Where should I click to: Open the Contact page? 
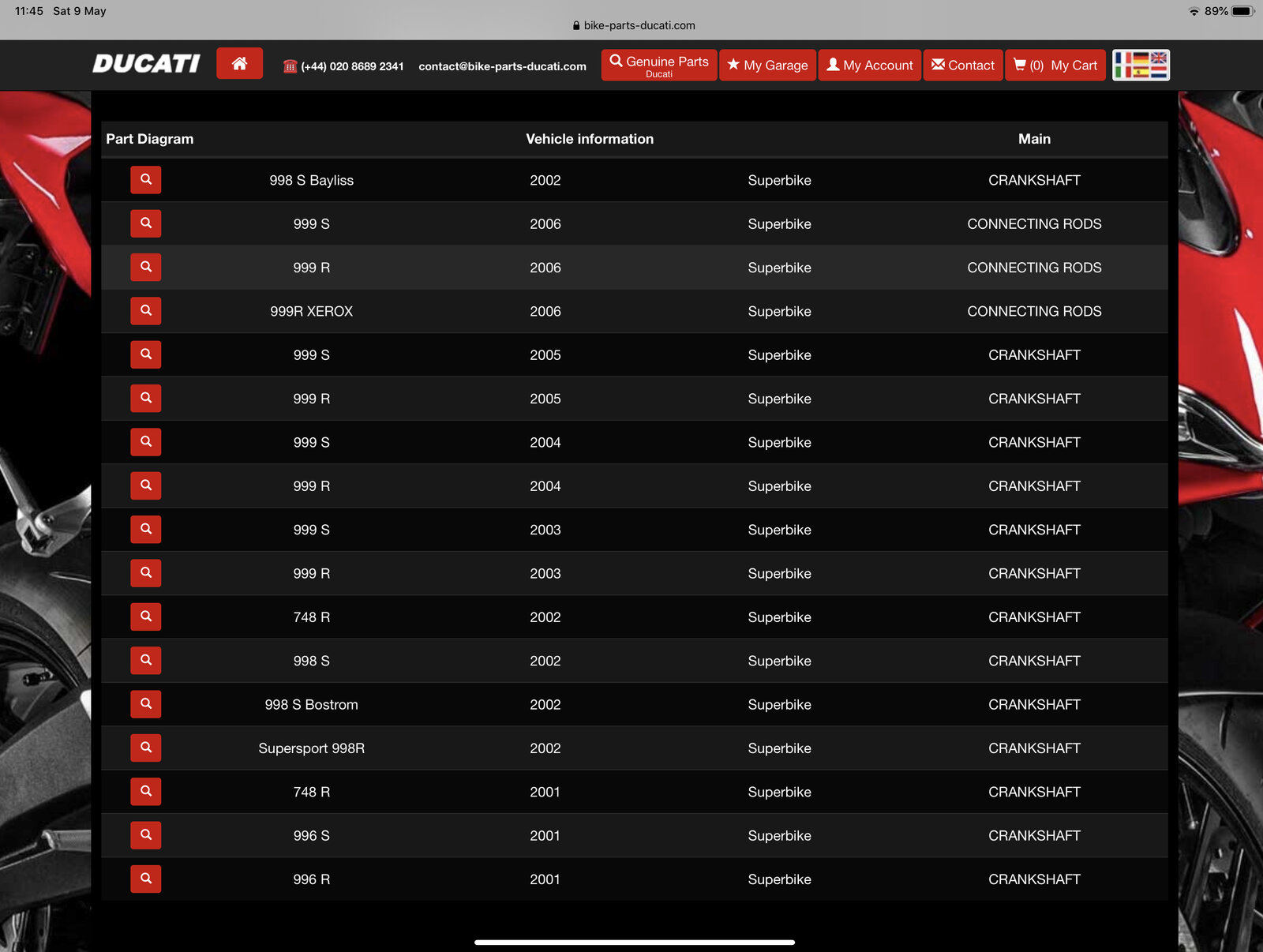[x=963, y=65]
